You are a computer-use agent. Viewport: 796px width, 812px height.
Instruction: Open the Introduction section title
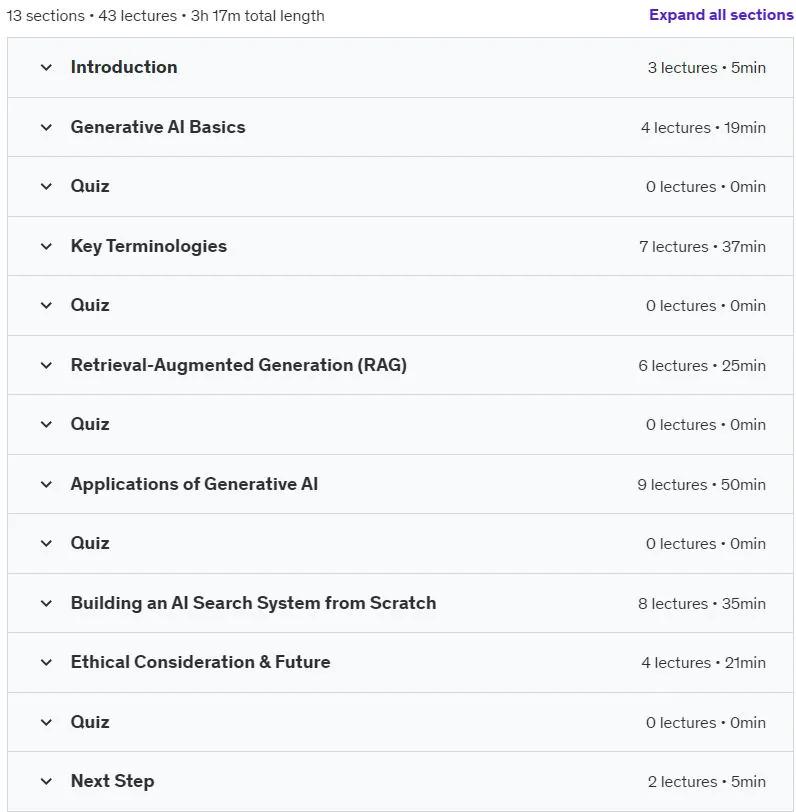[124, 67]
